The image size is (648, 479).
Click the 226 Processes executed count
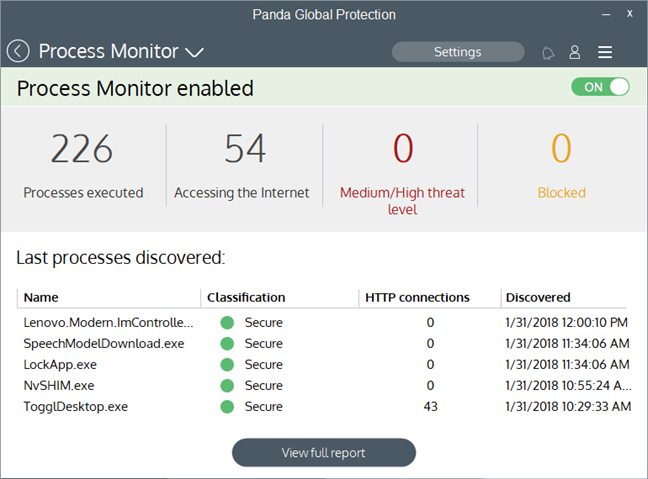coord(82,149)
